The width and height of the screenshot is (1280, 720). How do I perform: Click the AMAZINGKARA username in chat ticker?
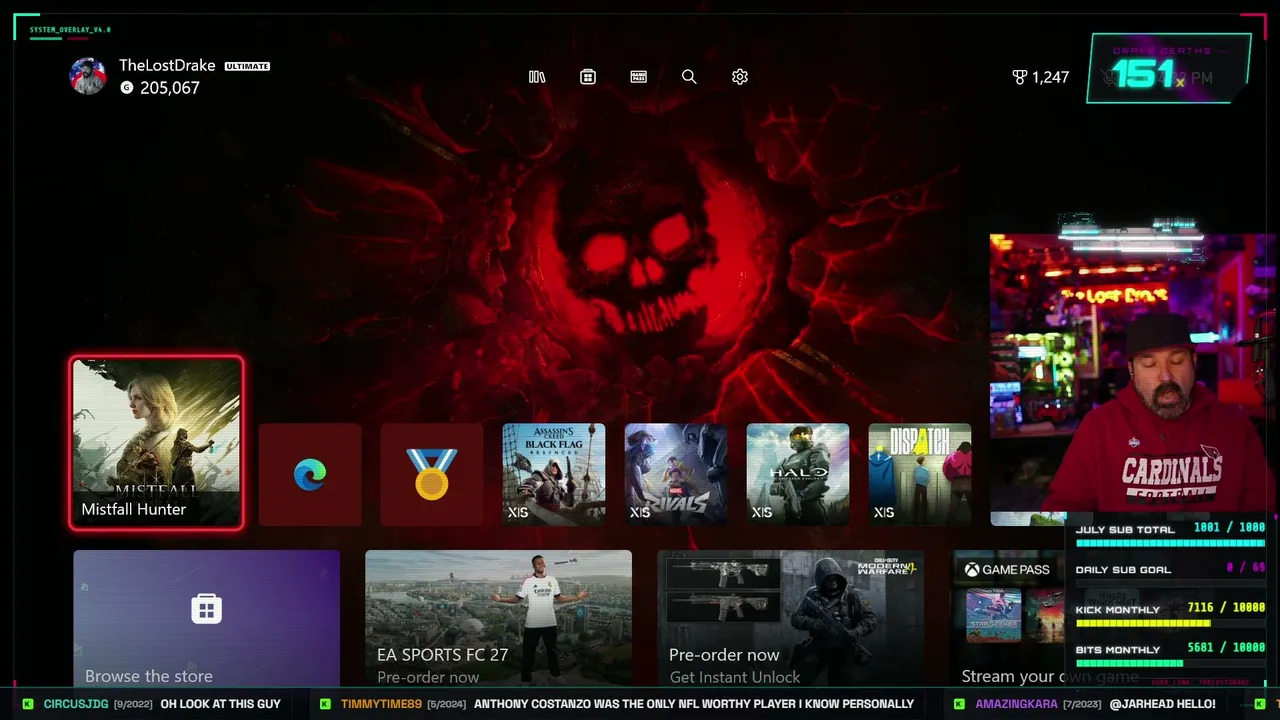(1016, 704)
